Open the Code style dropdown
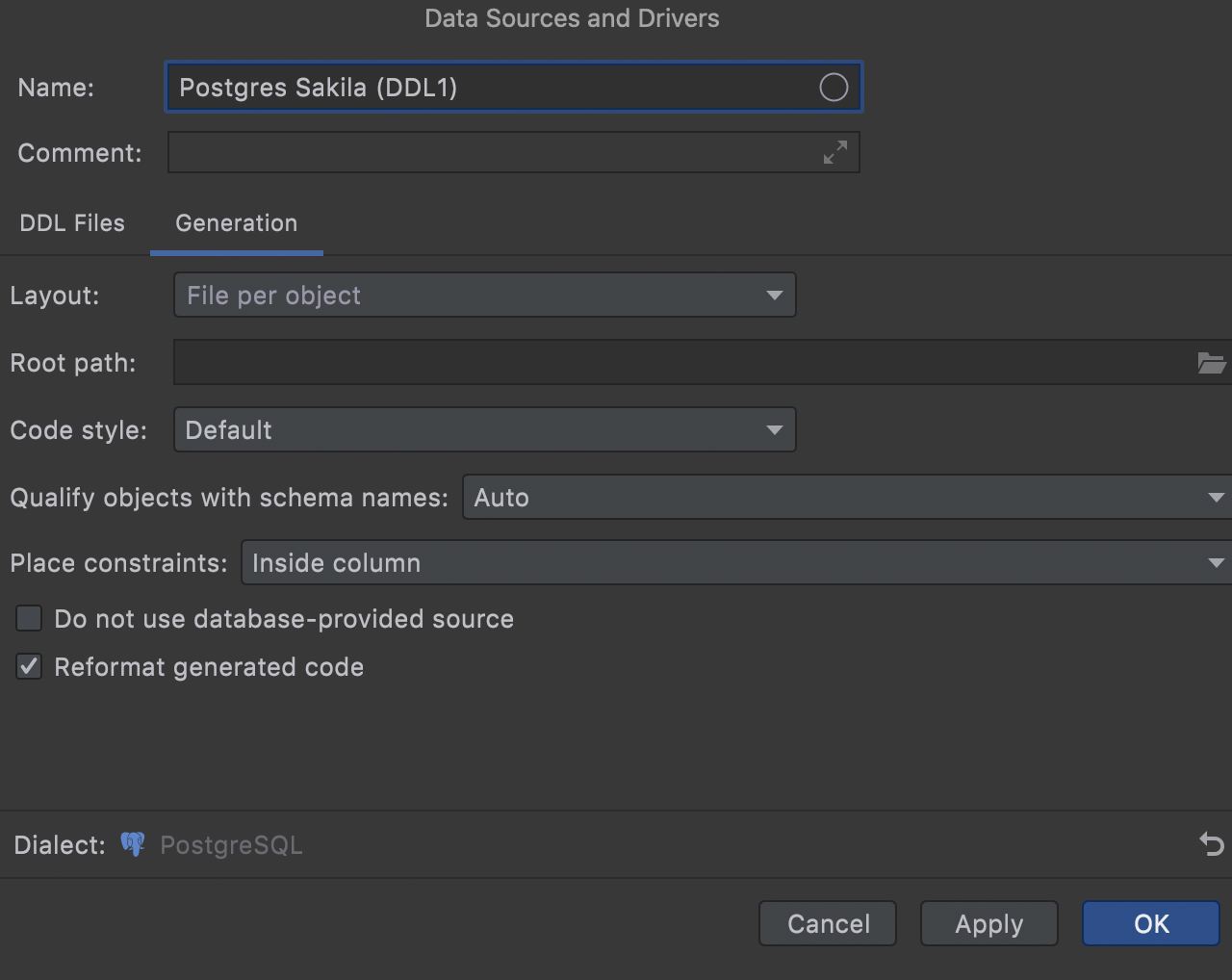The width and height of the screenshot is (1232, 980). pos(484,430)
